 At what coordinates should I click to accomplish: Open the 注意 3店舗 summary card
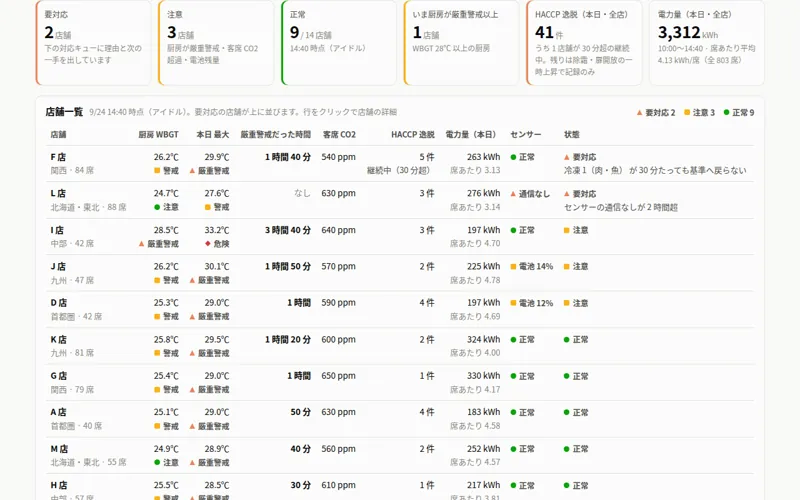tap(216, 42)
